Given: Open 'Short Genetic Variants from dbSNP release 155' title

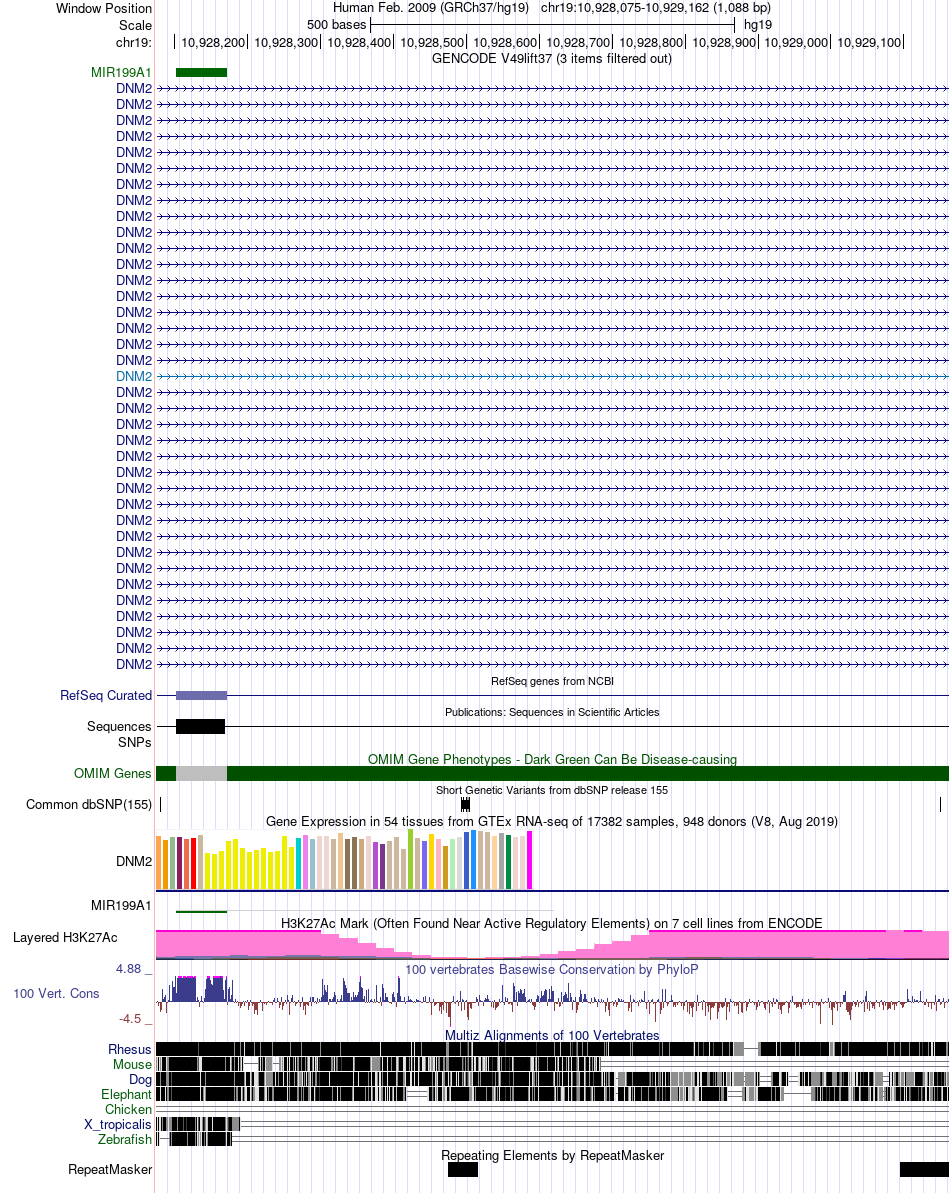Looking at the screenshot, I should (x=552, y=790).
